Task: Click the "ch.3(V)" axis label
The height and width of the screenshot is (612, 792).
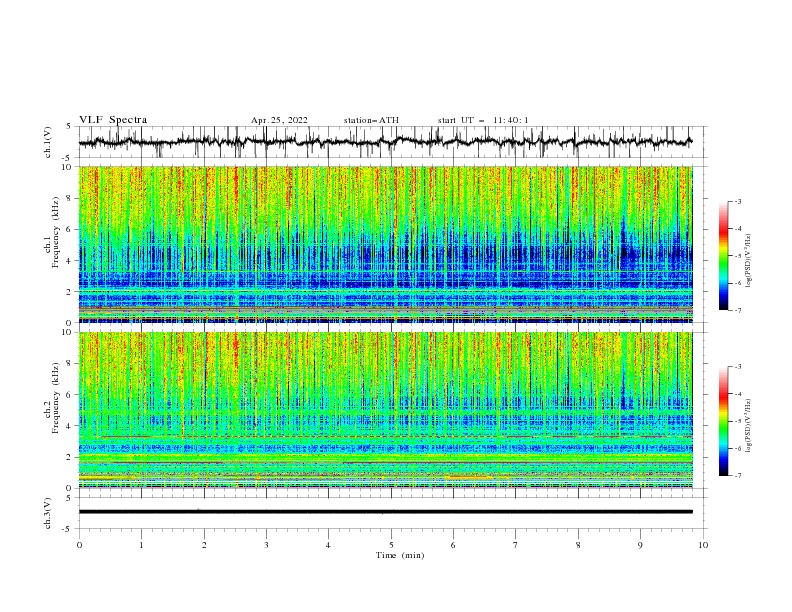Action: [48, 513]
